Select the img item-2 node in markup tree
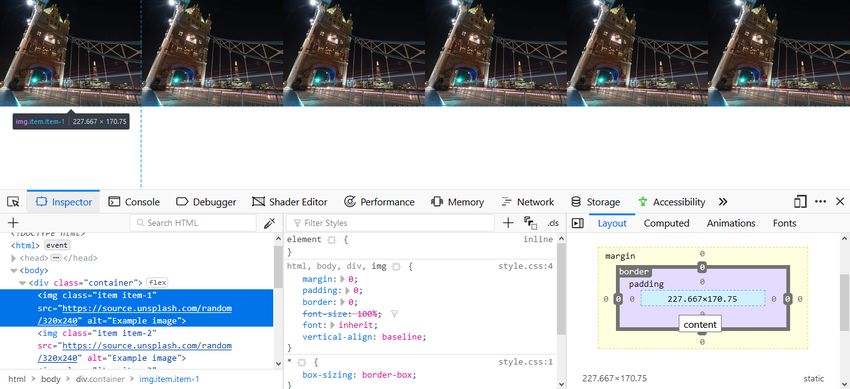 [x=137, y=345]
